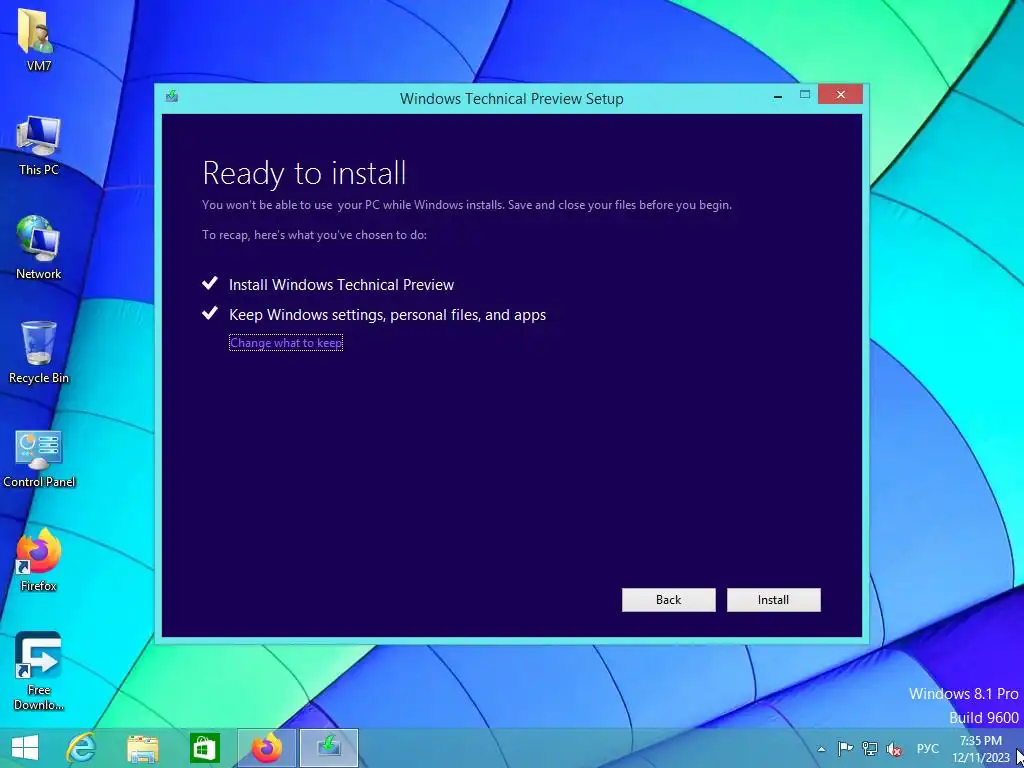This screenshot has height=768, width=1024.
Task: Select the This PC desktop icon
Action: pos(39,146)
